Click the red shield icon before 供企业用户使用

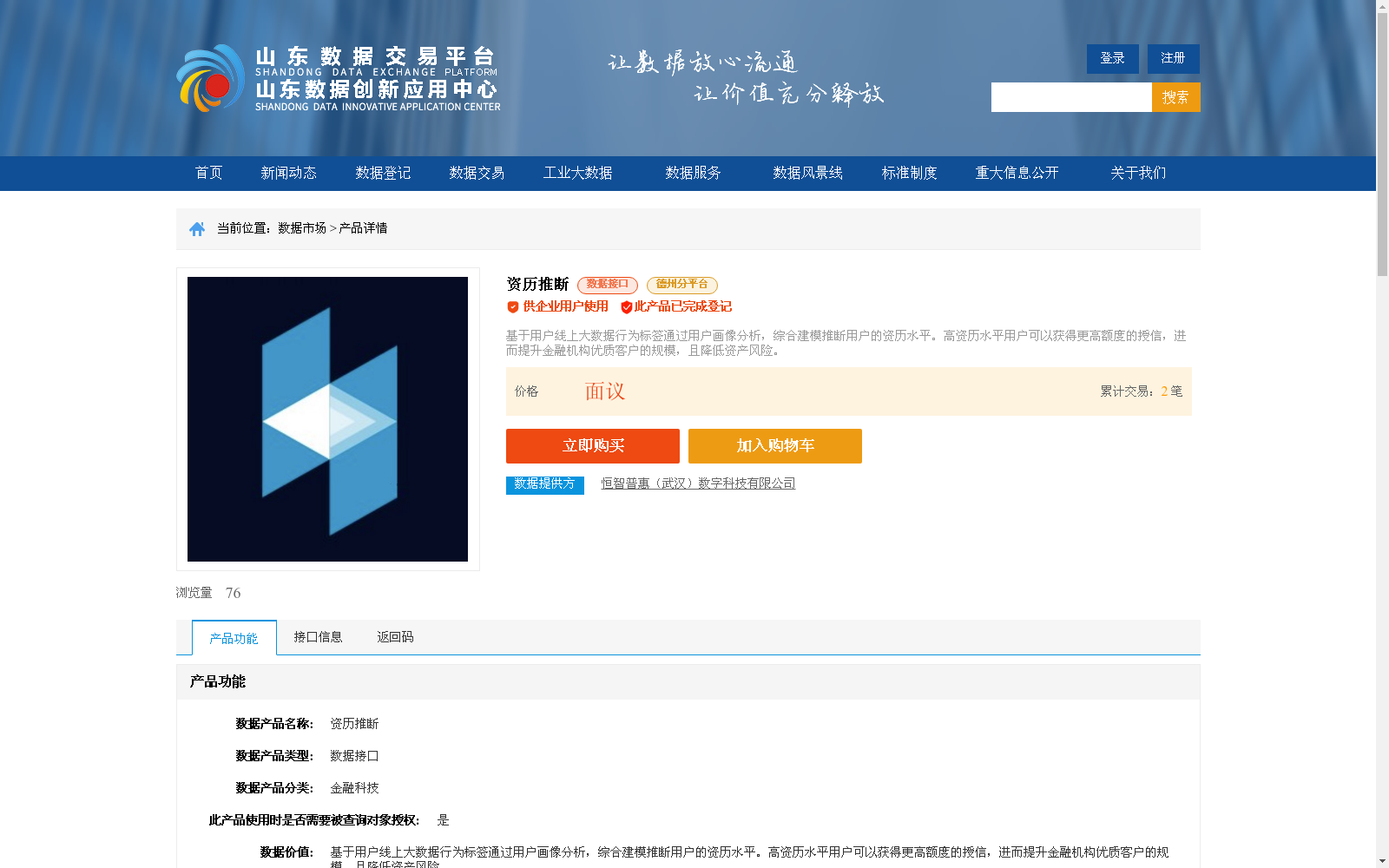tap(513, 307)
